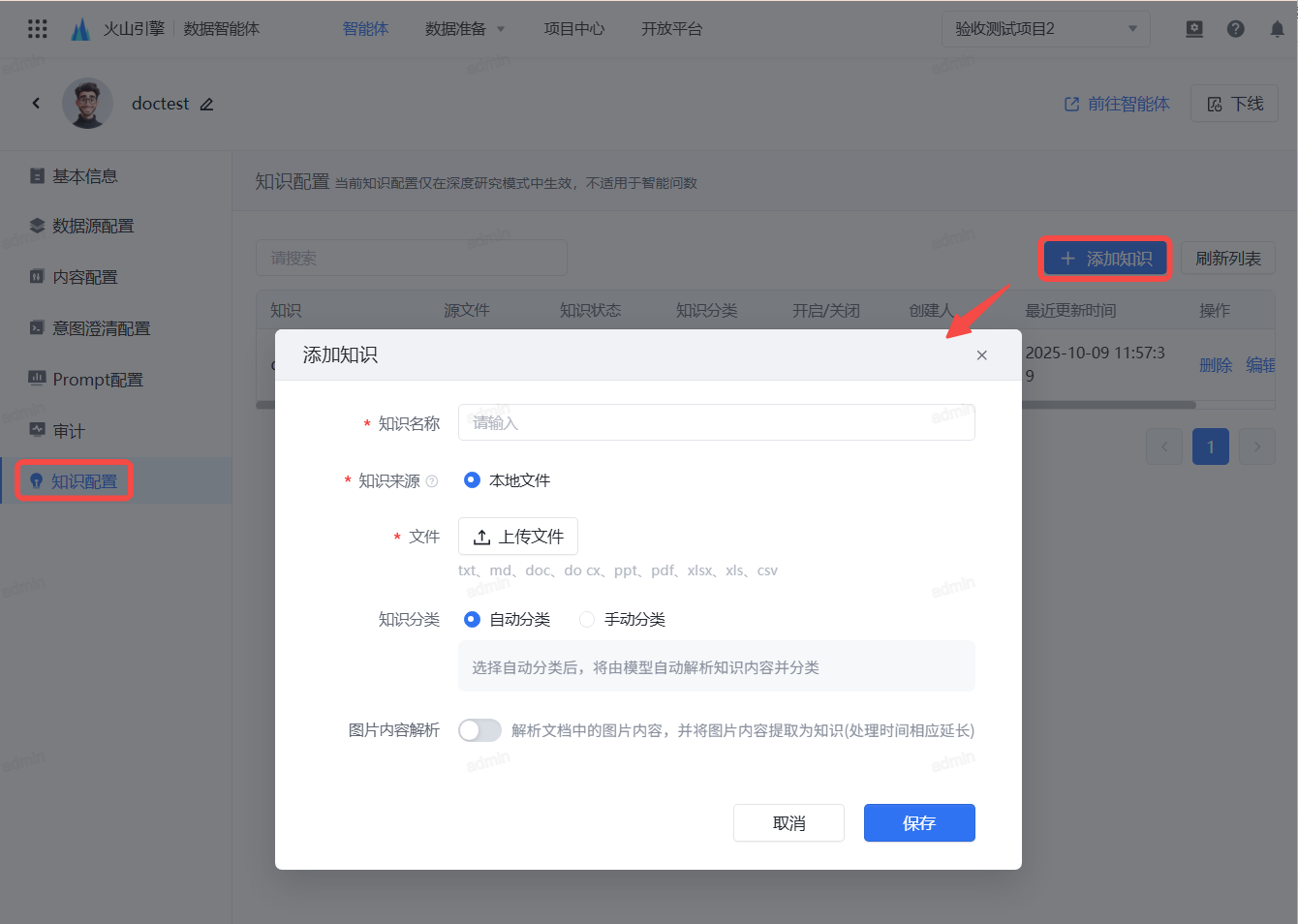Open the 验收测试项目2 project dropdown

pos(1046,29)
